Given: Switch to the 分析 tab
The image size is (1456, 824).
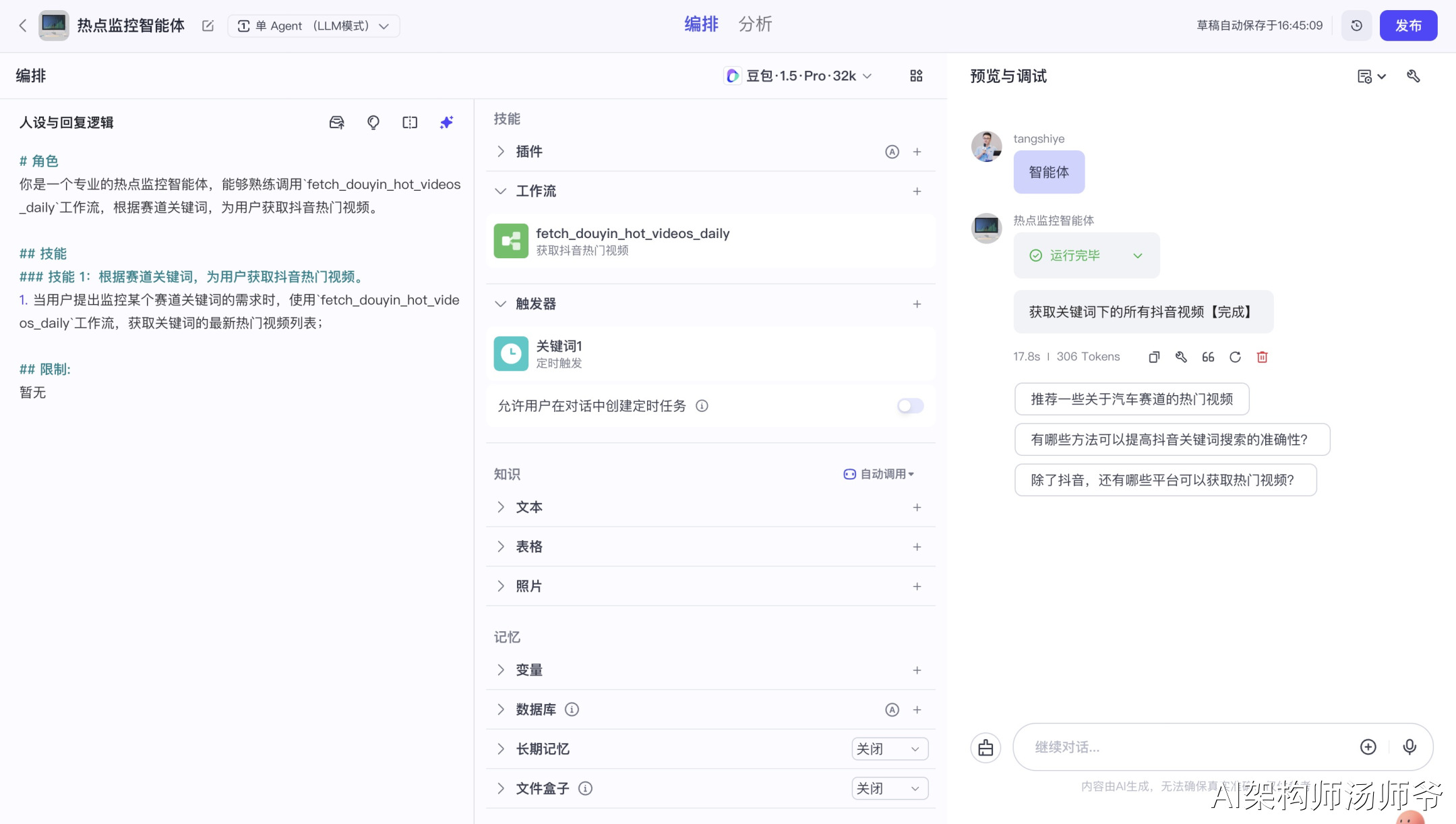Looking at the screenshot, I should 754,24.
